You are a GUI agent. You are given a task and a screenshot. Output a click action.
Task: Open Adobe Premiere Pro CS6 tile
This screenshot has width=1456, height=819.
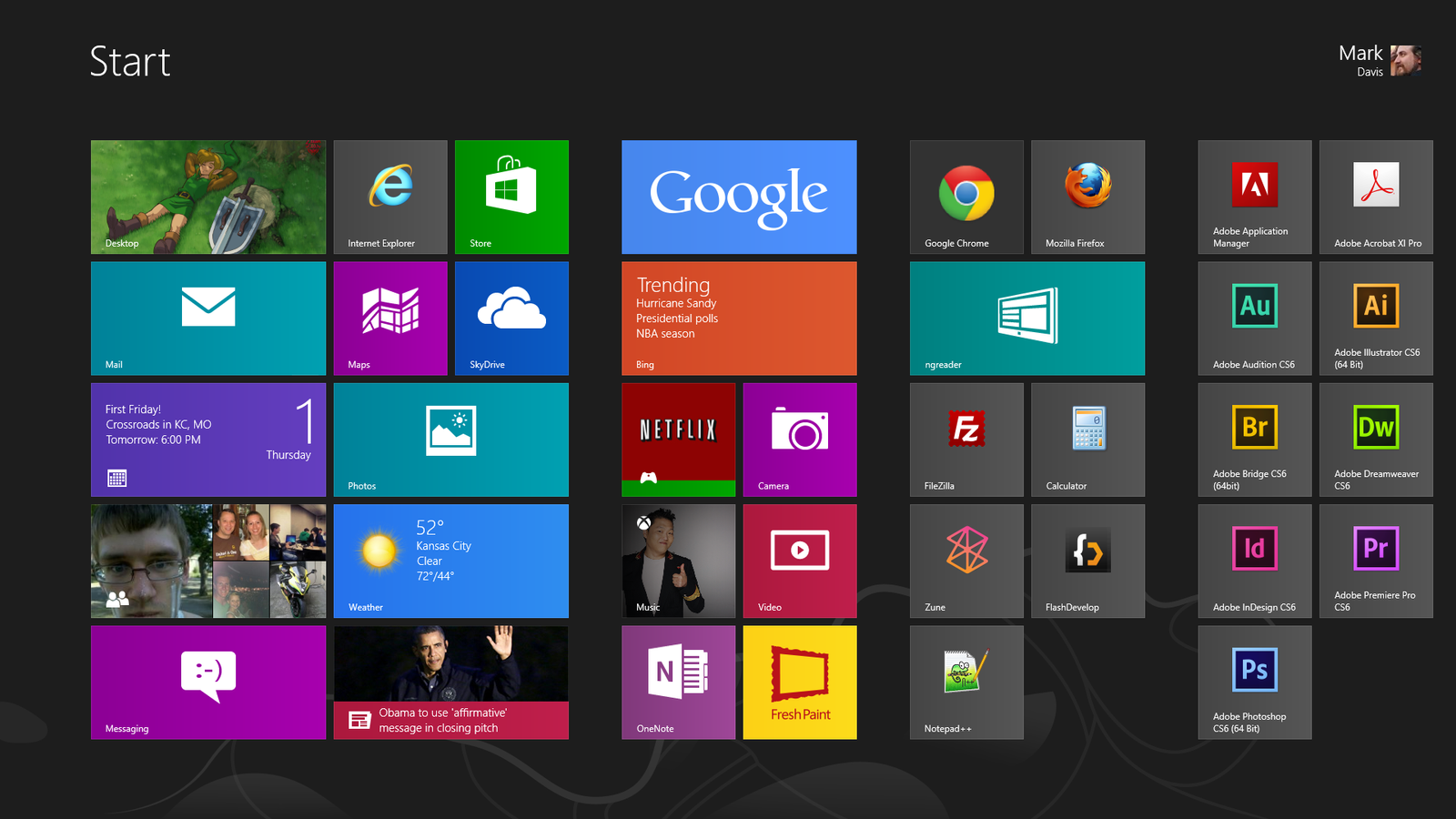point(1376,561)
